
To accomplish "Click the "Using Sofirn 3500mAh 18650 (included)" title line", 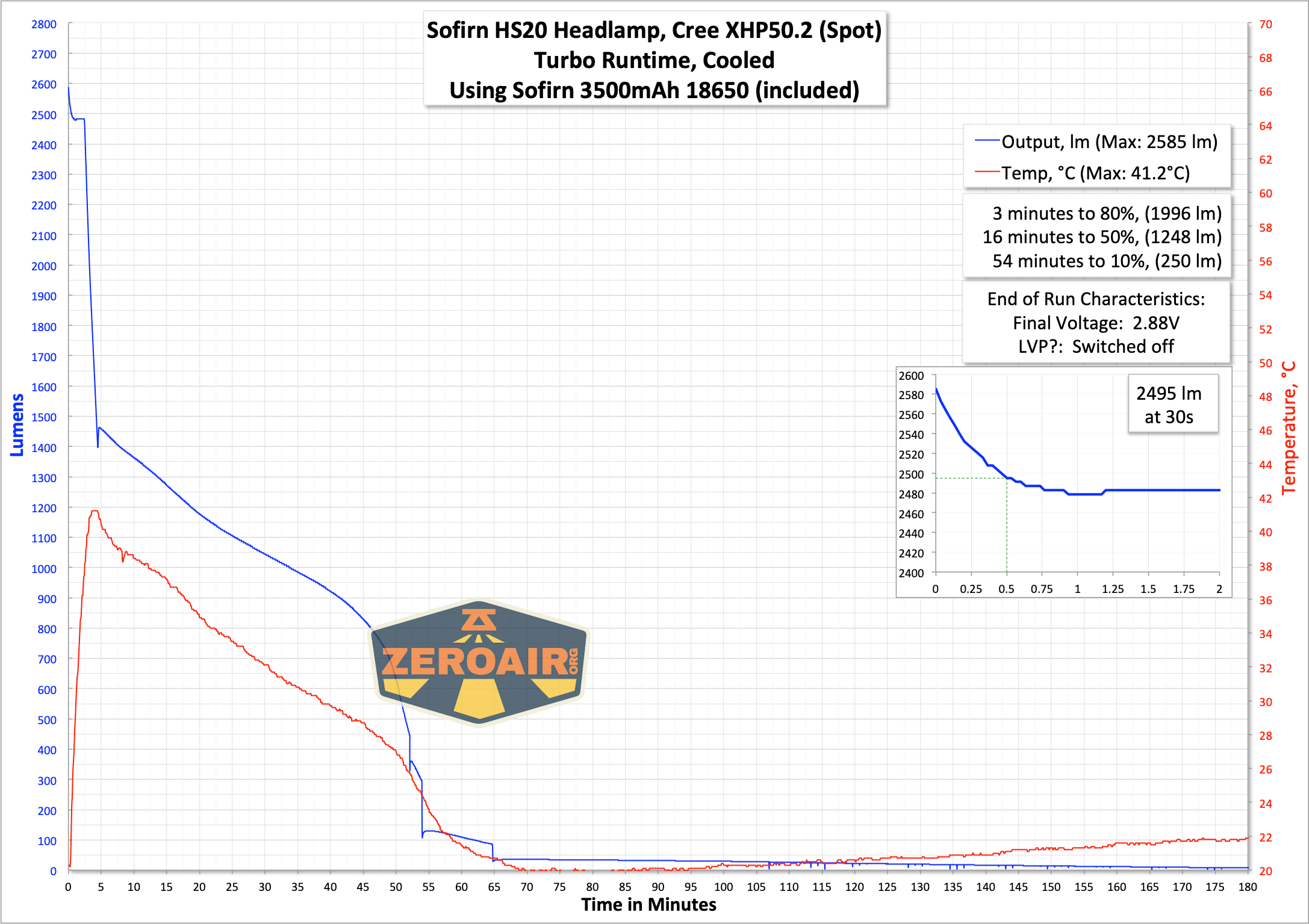I will point(654,90).
